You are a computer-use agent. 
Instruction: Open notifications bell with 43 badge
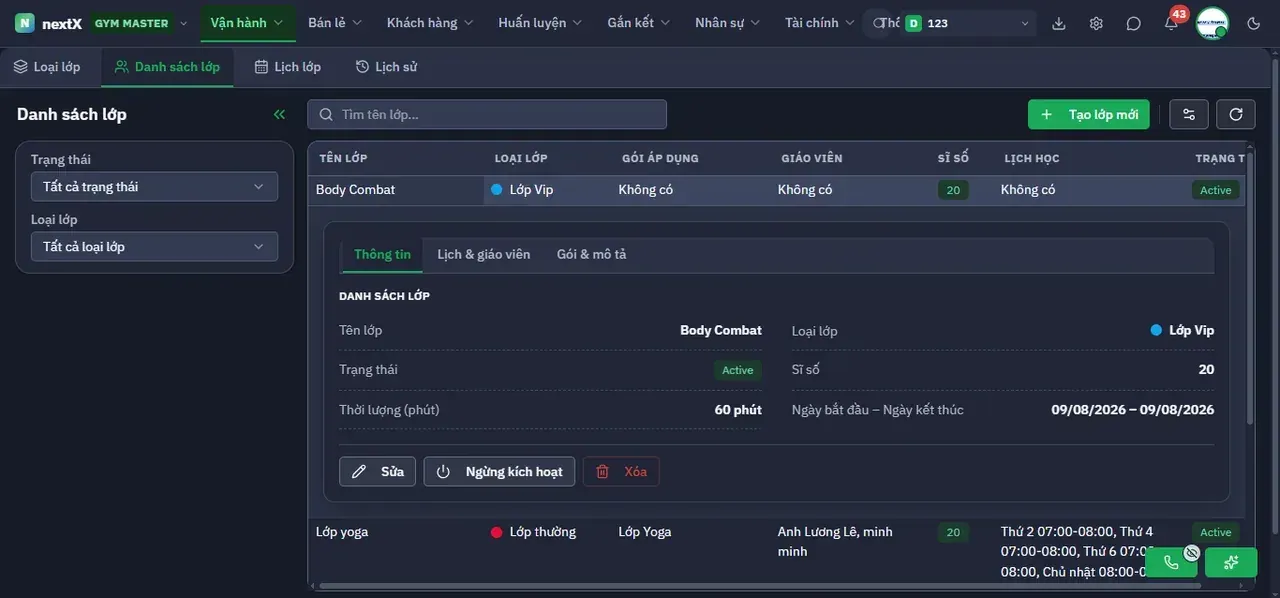pyautogui.click(x=1171, y=23)
